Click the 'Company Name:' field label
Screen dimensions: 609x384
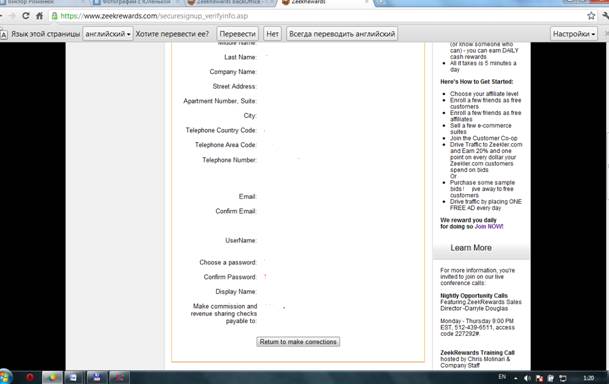click(233, 72)
